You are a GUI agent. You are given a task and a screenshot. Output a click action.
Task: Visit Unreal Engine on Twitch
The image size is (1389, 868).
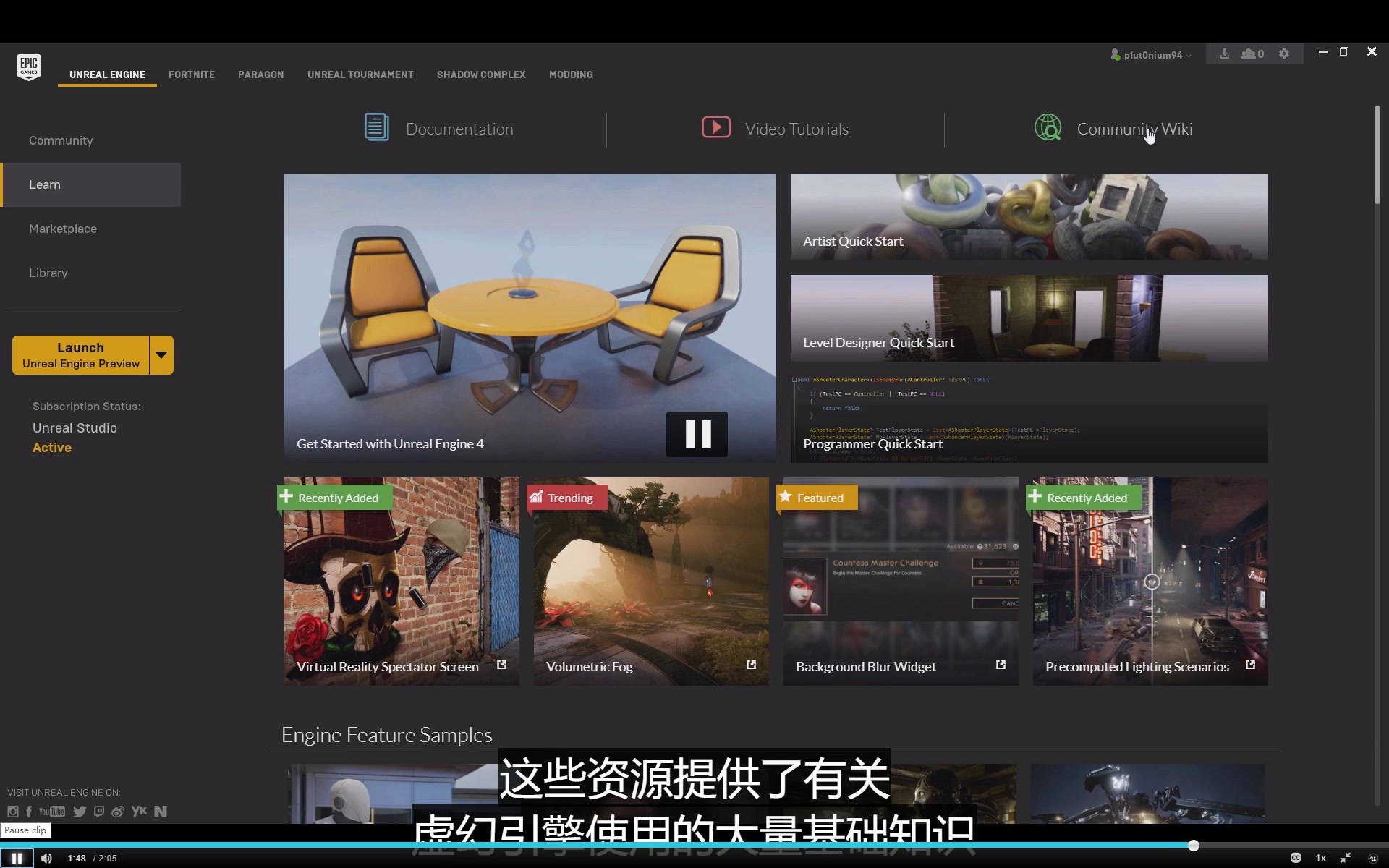click(x=99, y=812)
